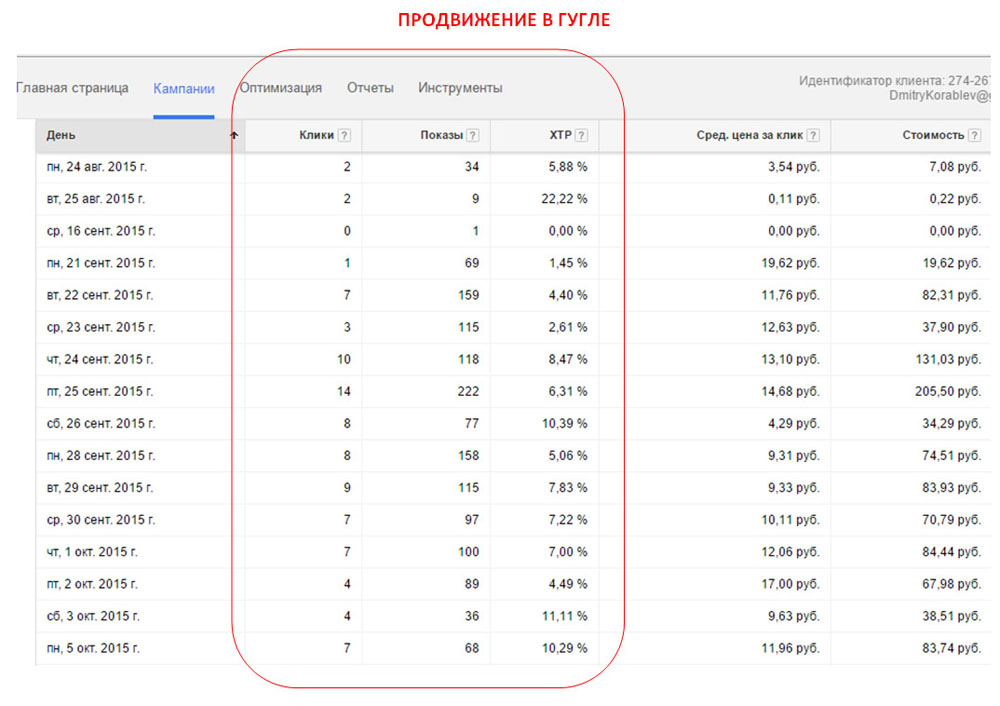Screen dimensions: 1000x706
Task: Sort by the Показы column header
Action: [441, 135]
